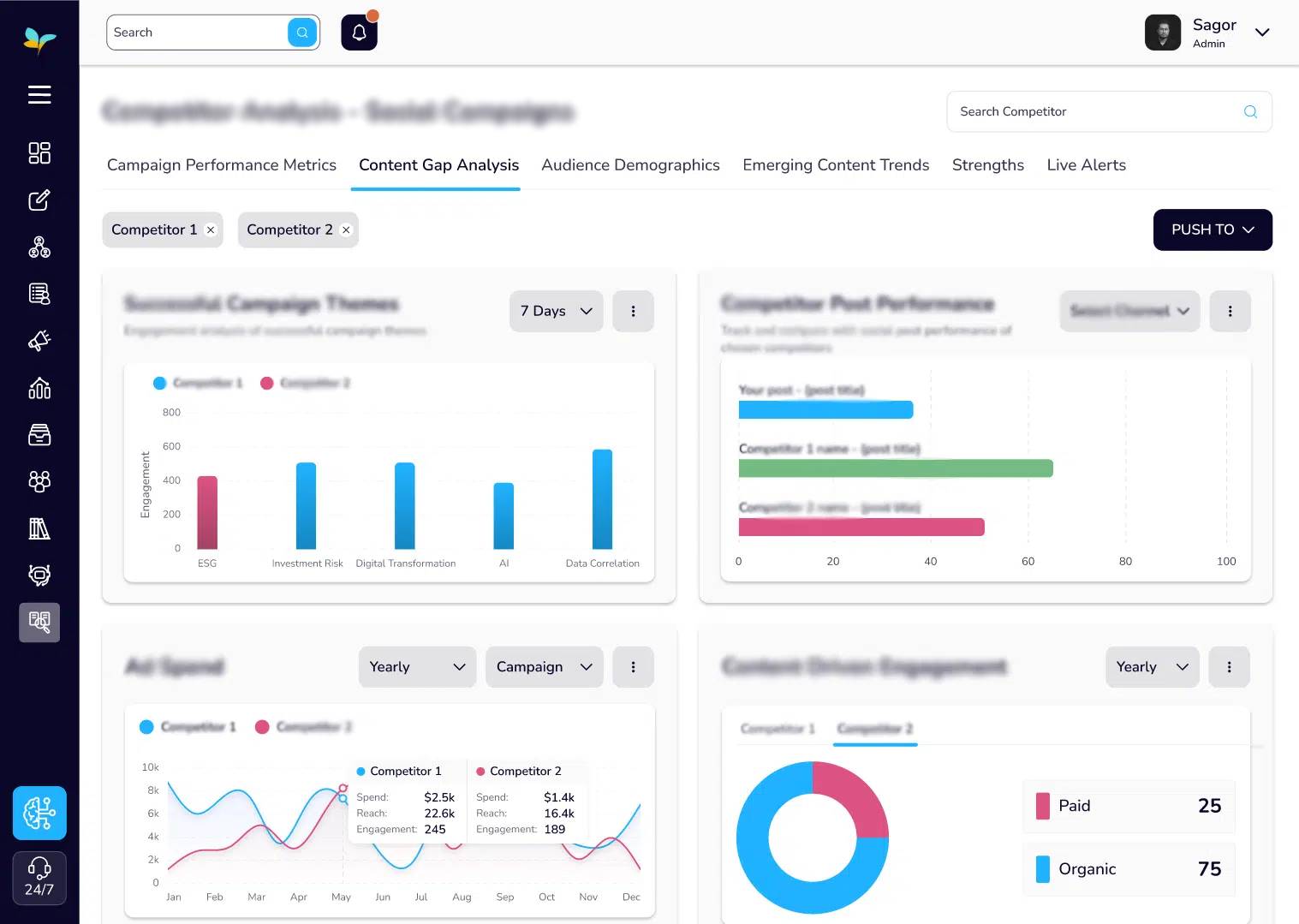Click the edit compose icon in sidebar
Viewport: 1299px width, 924px height.
[x=39, y=200]
